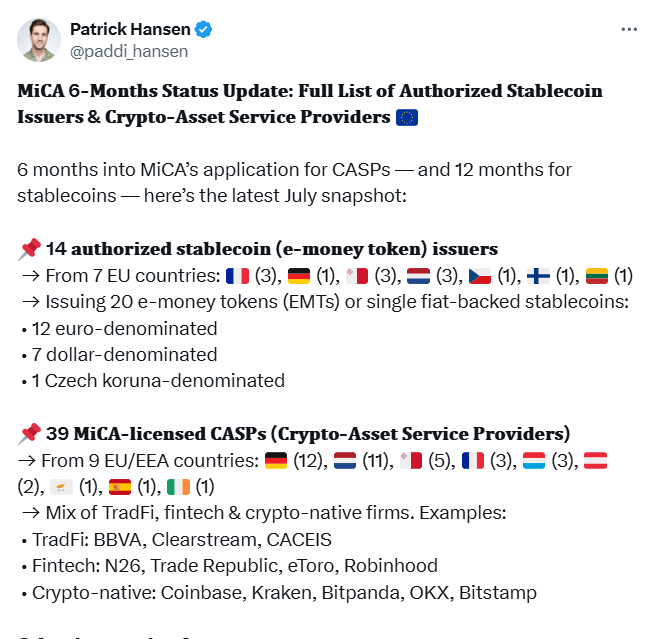The image size is (651, 639).
Task: Click the pushpin beside '14 authorized stablecoin'
Action: point(29,249)
